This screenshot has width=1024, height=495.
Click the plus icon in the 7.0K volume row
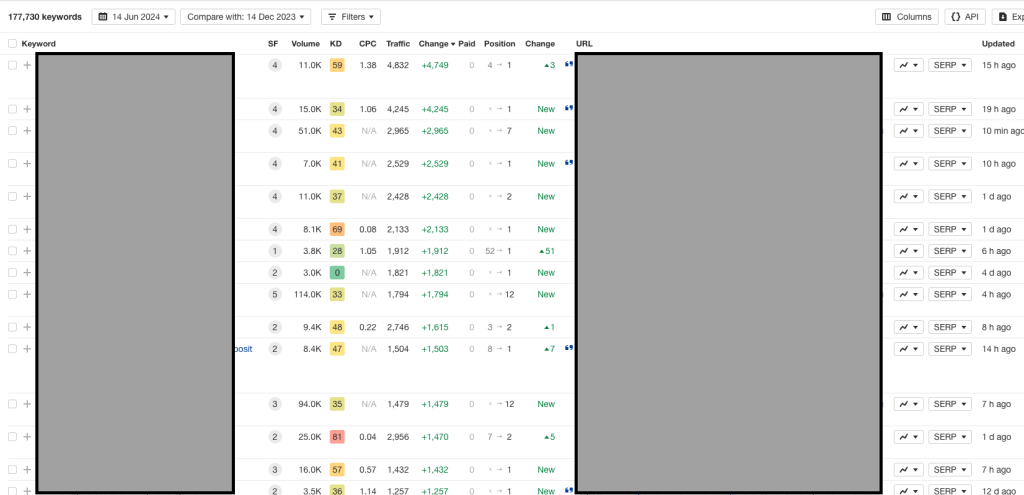[27, 163]
